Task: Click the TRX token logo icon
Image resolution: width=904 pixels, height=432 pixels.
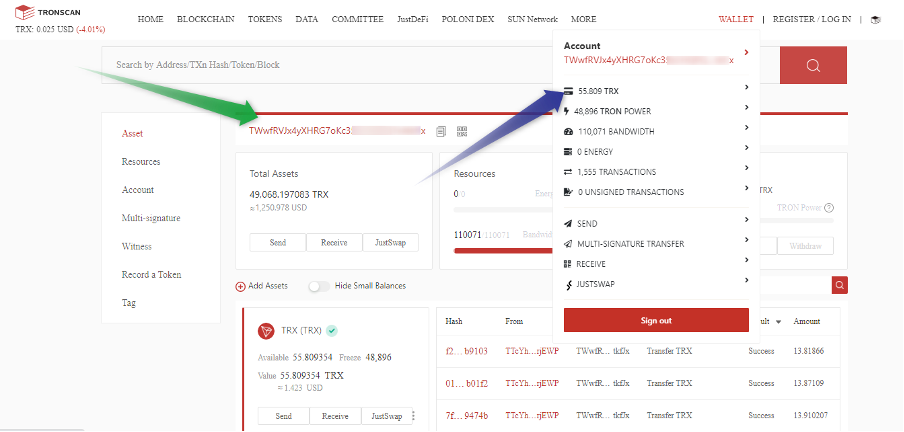Action: 266,331
